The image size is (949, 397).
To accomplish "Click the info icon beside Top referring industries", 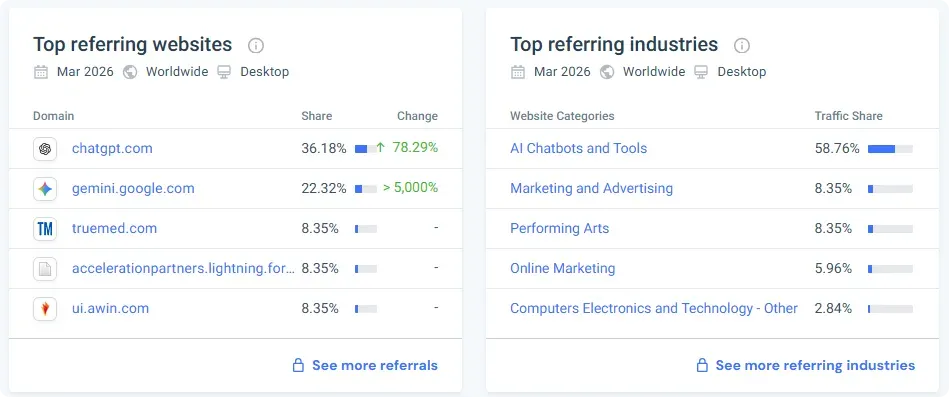I will pyautogui.click(x=741, y=45).
